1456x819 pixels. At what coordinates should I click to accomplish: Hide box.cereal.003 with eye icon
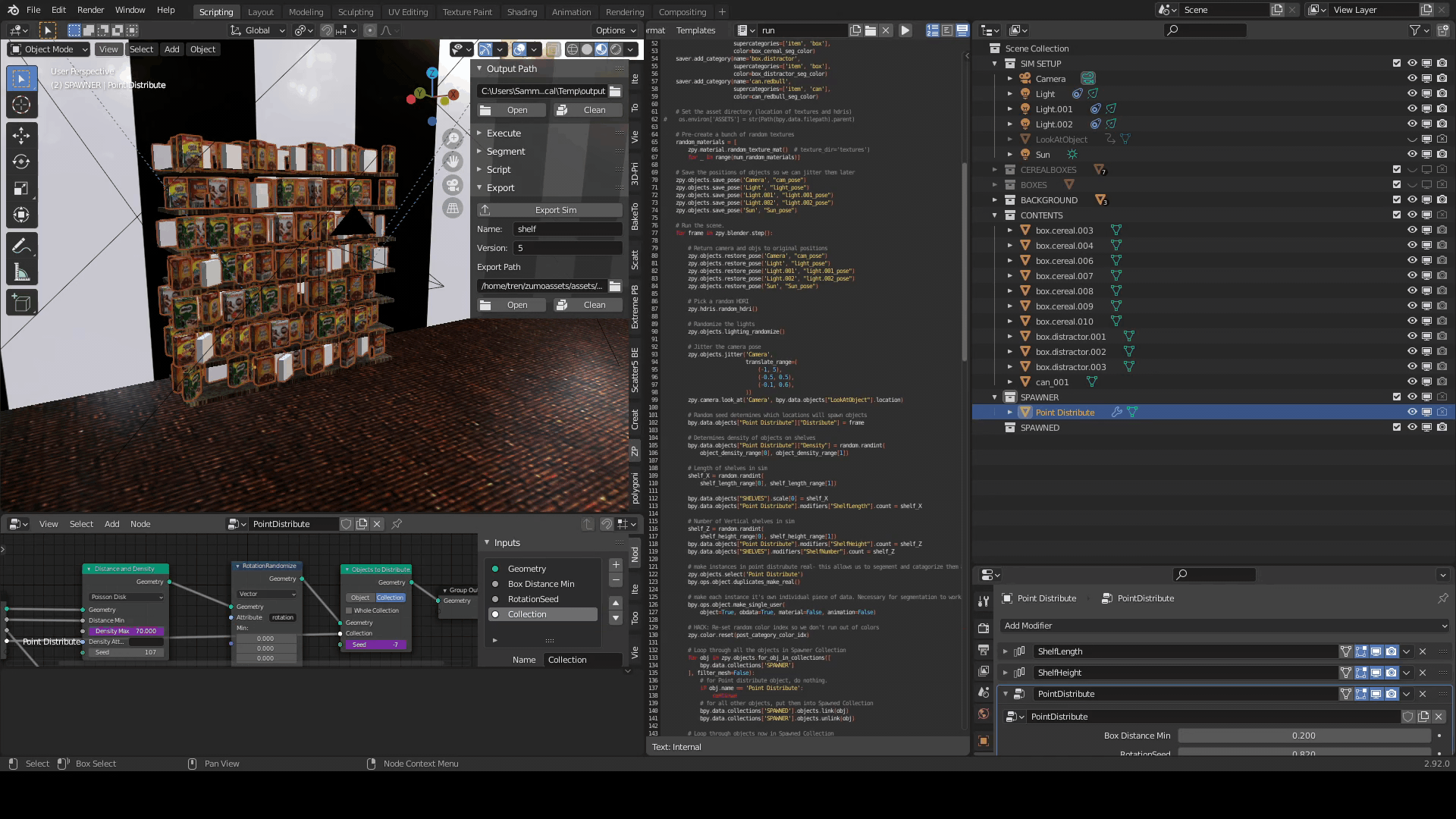click(1412, 231)
